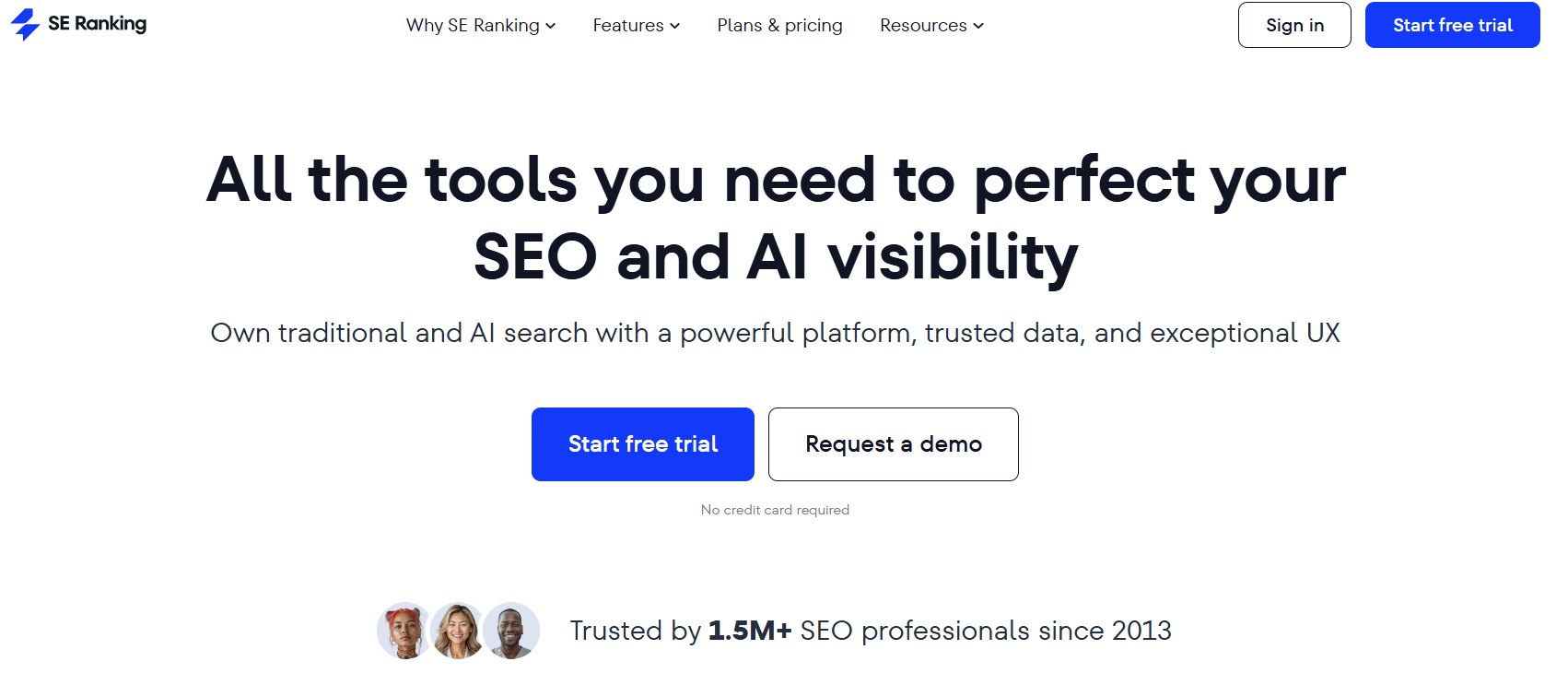Click the middle avatar photo
1568x685 pixels.
click(457, 631)
